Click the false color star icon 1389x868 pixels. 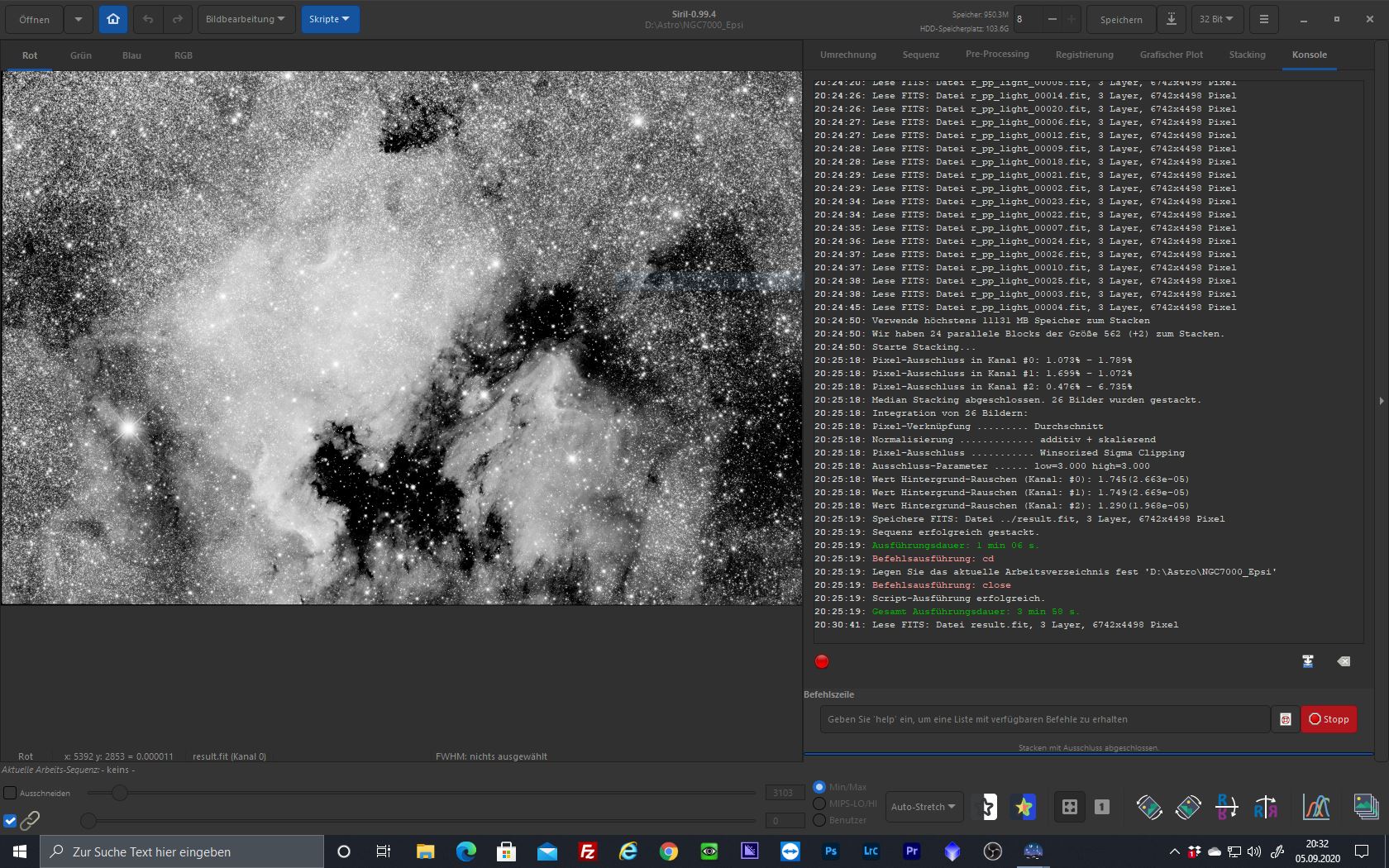click(1024, 807)
